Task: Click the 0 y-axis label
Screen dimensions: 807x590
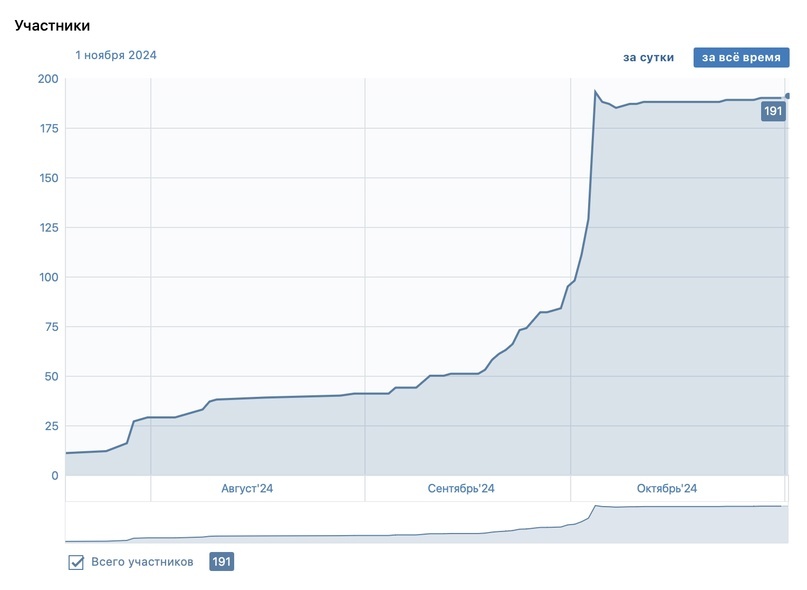Action: [55, 476]
